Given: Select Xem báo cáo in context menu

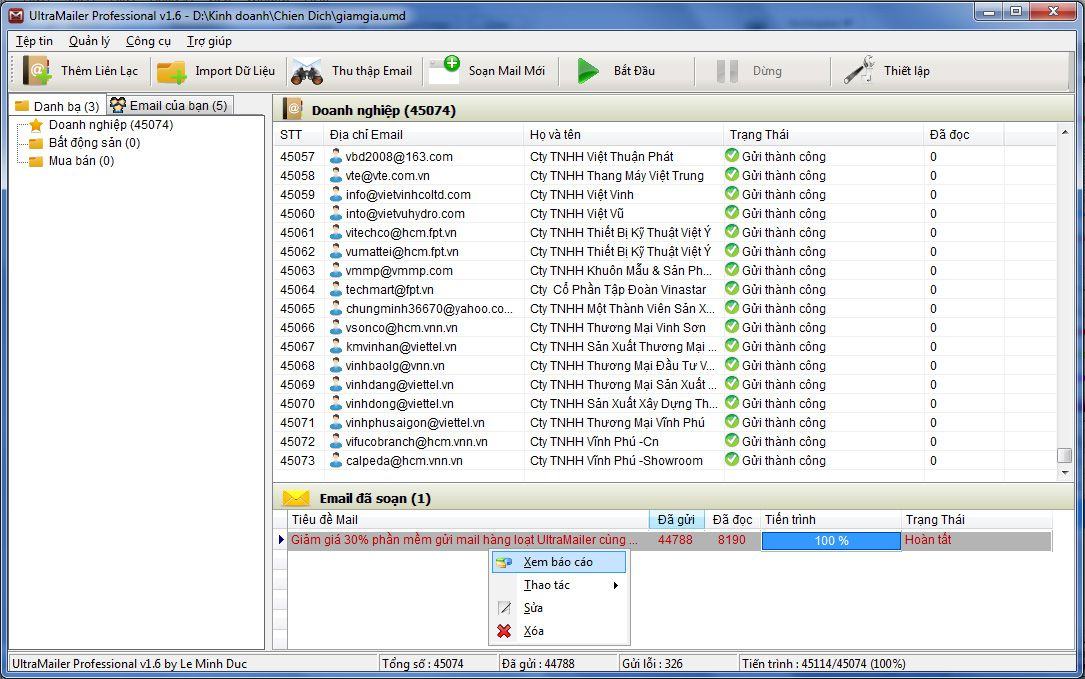Looking at the screenshot, I should coord(557,562).
